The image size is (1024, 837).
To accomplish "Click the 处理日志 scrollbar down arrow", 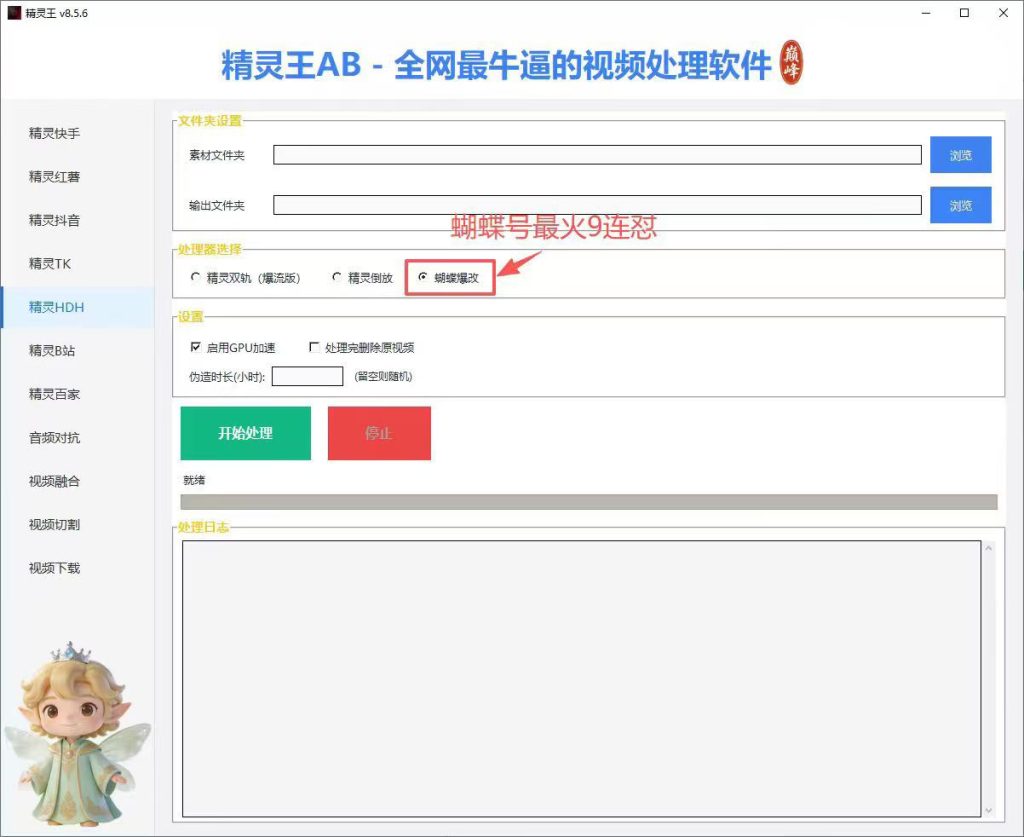I will pyautogui.click(x=988, y=810).
